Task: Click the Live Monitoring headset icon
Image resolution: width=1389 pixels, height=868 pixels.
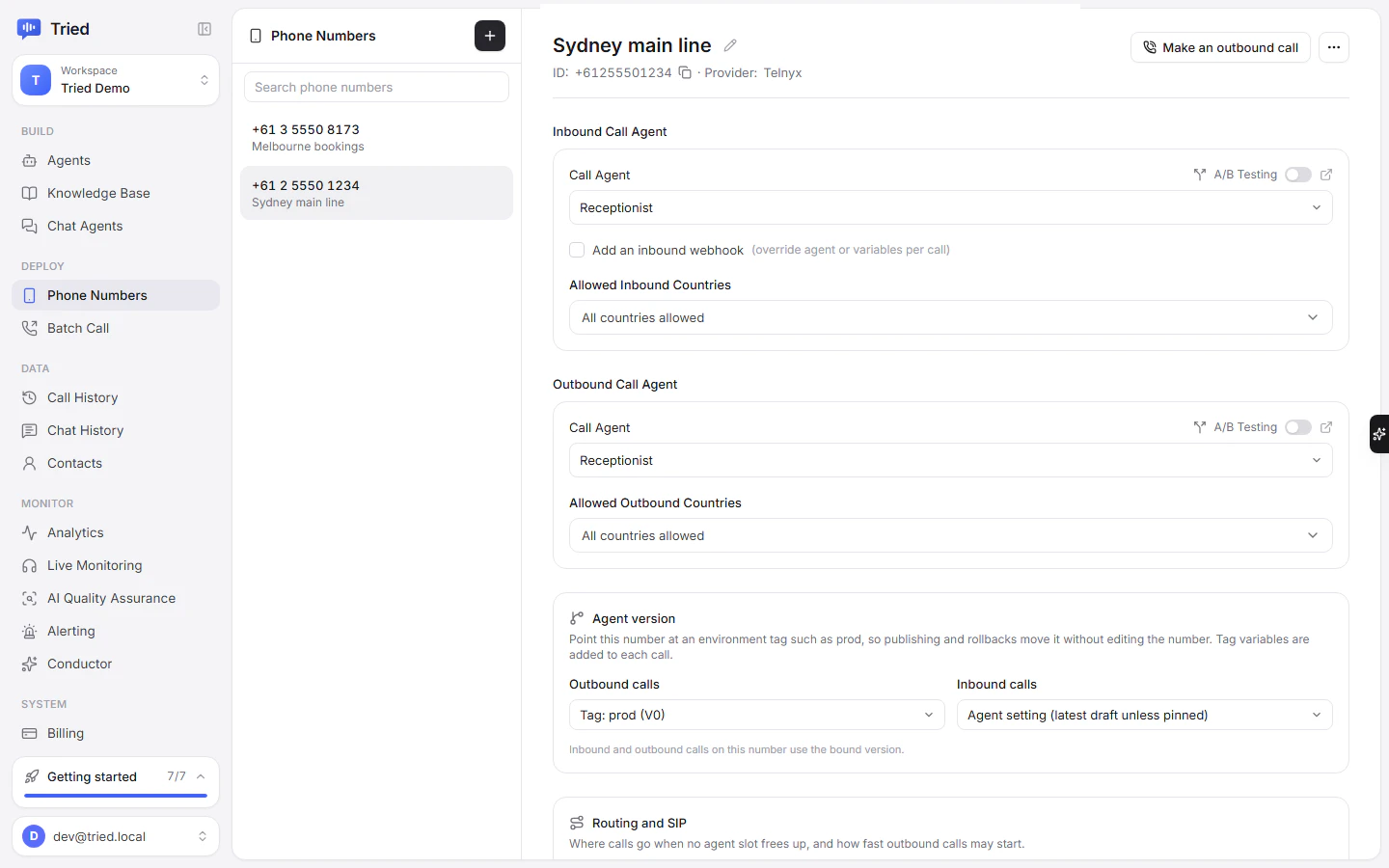Action: pos(30,565)
